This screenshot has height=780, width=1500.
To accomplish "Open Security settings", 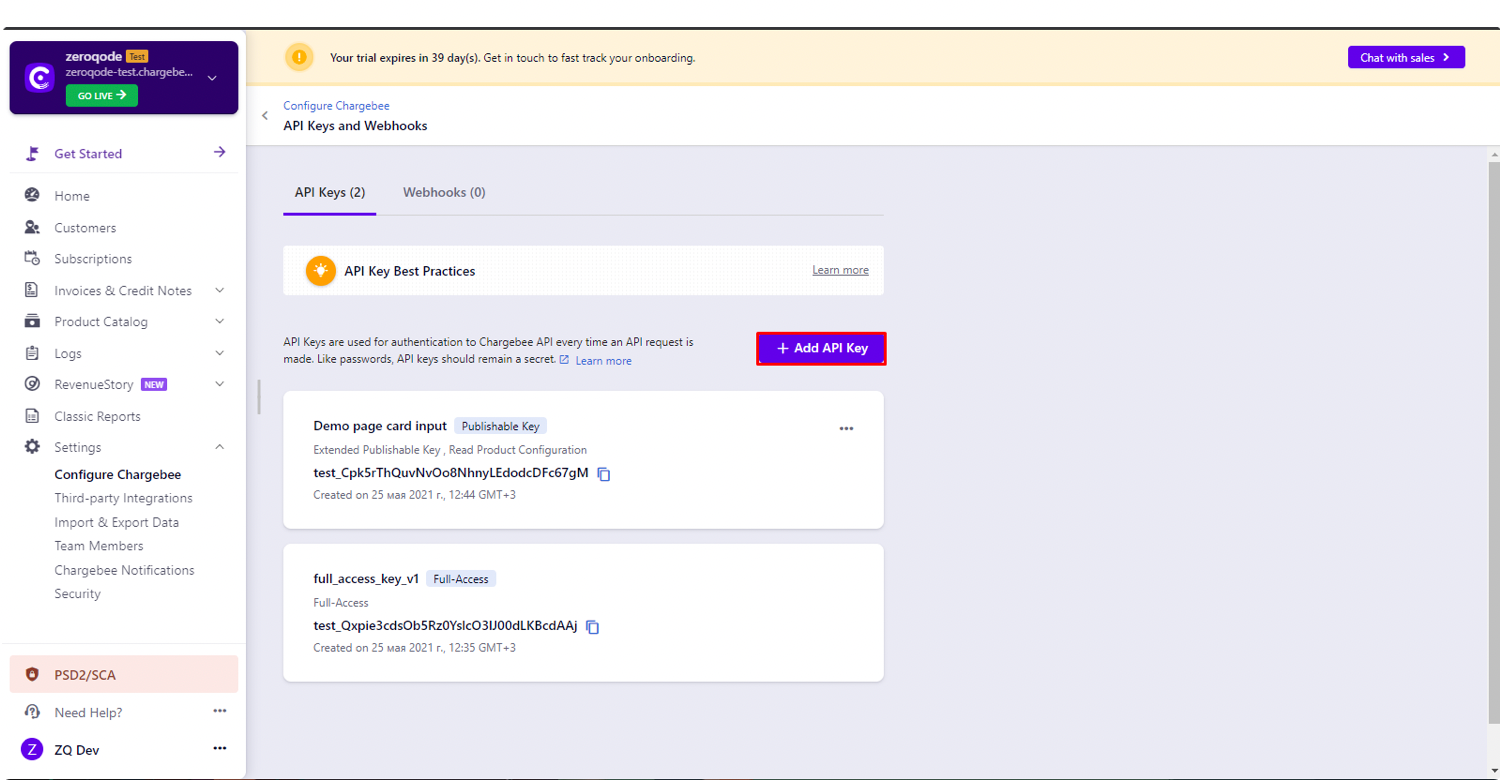I will [77, 594].
